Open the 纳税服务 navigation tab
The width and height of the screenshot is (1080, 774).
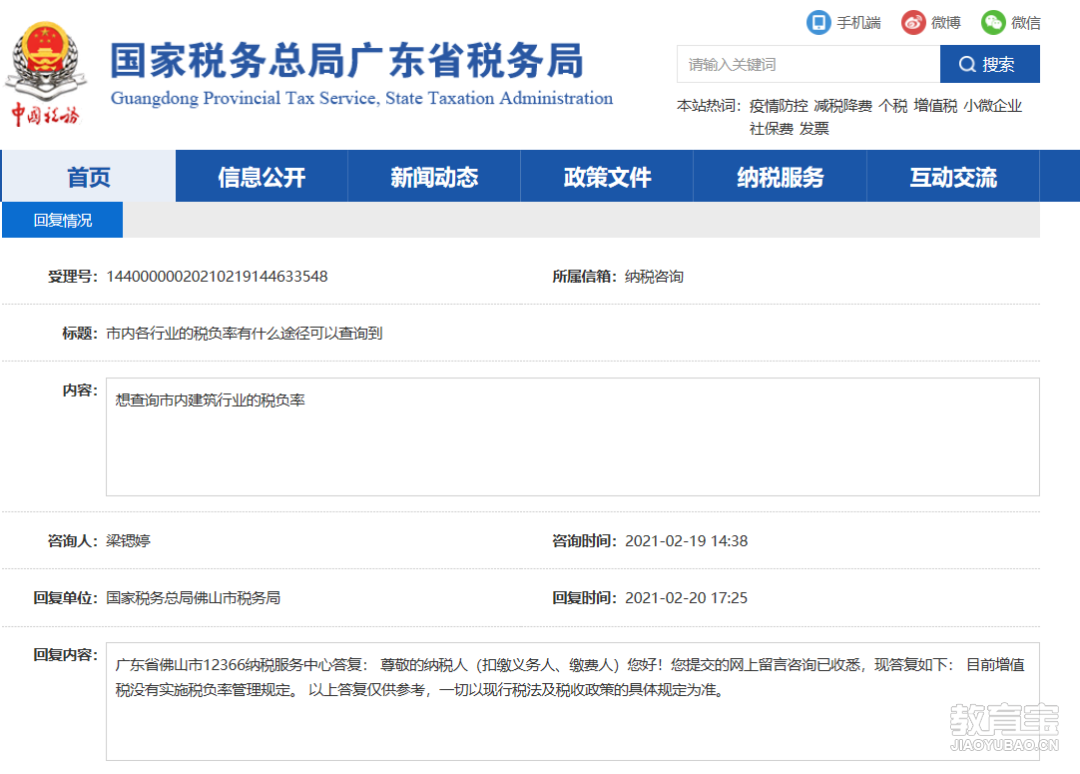(x=780, y=176)
